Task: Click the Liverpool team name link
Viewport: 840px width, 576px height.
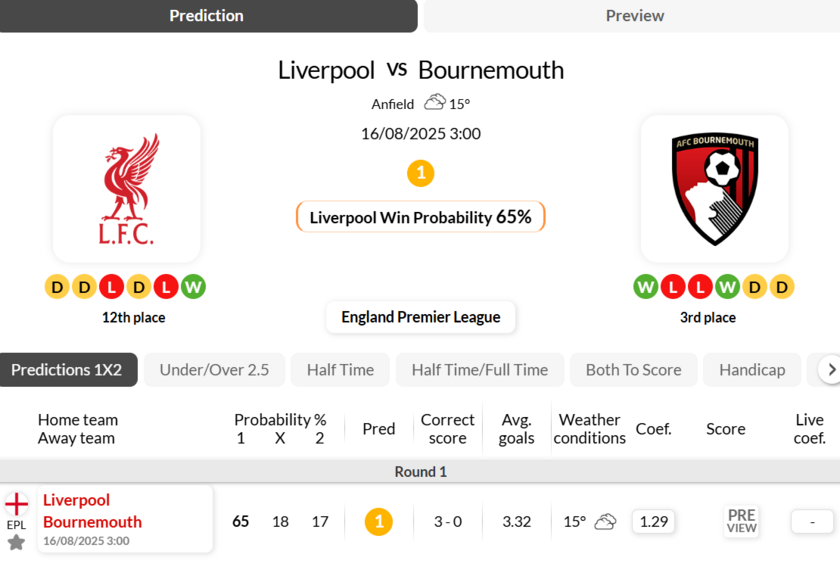Action: pyautogui.click(x=76, y=500)
